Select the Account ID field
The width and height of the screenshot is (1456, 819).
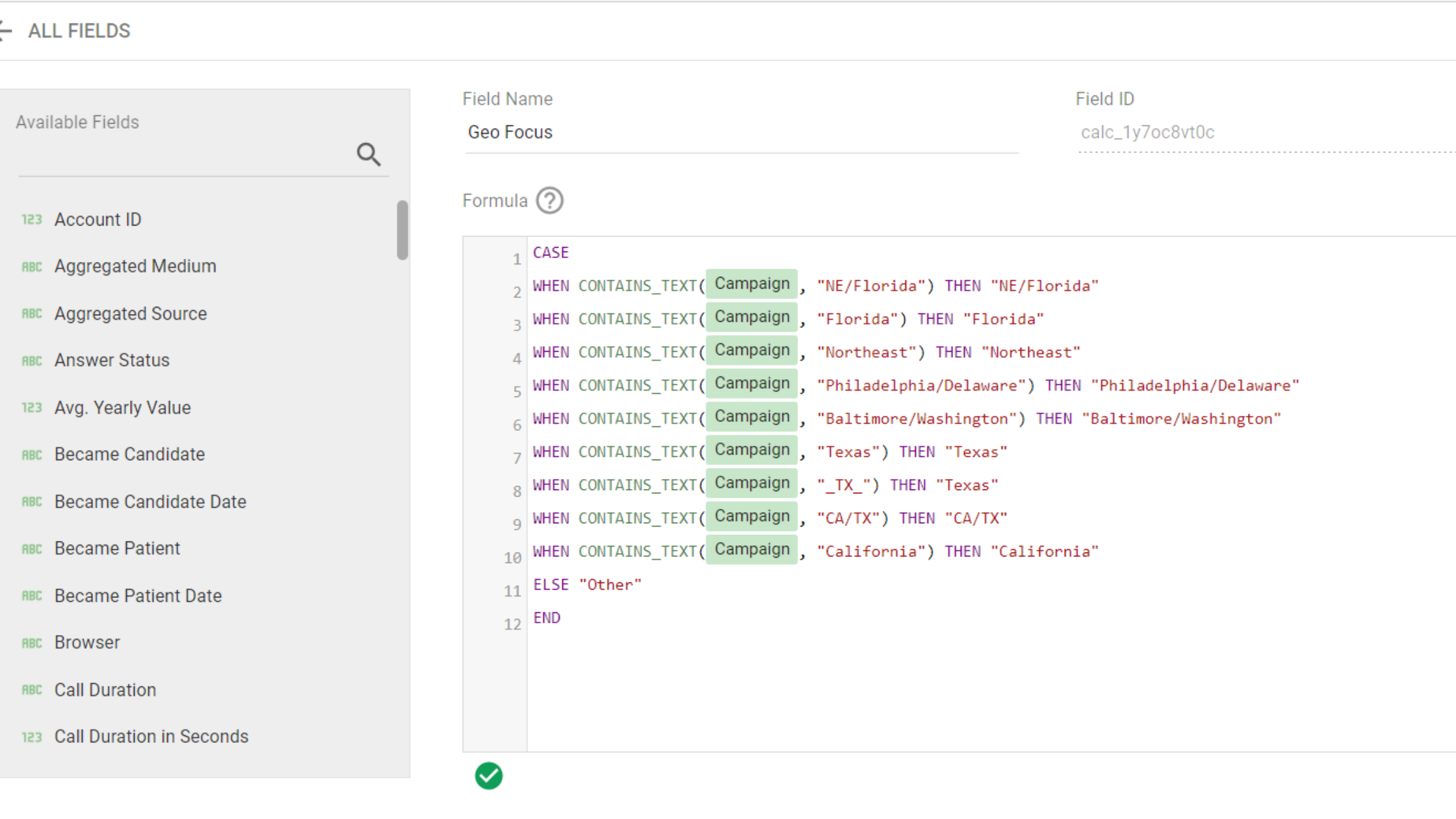[x=97, y=220]
